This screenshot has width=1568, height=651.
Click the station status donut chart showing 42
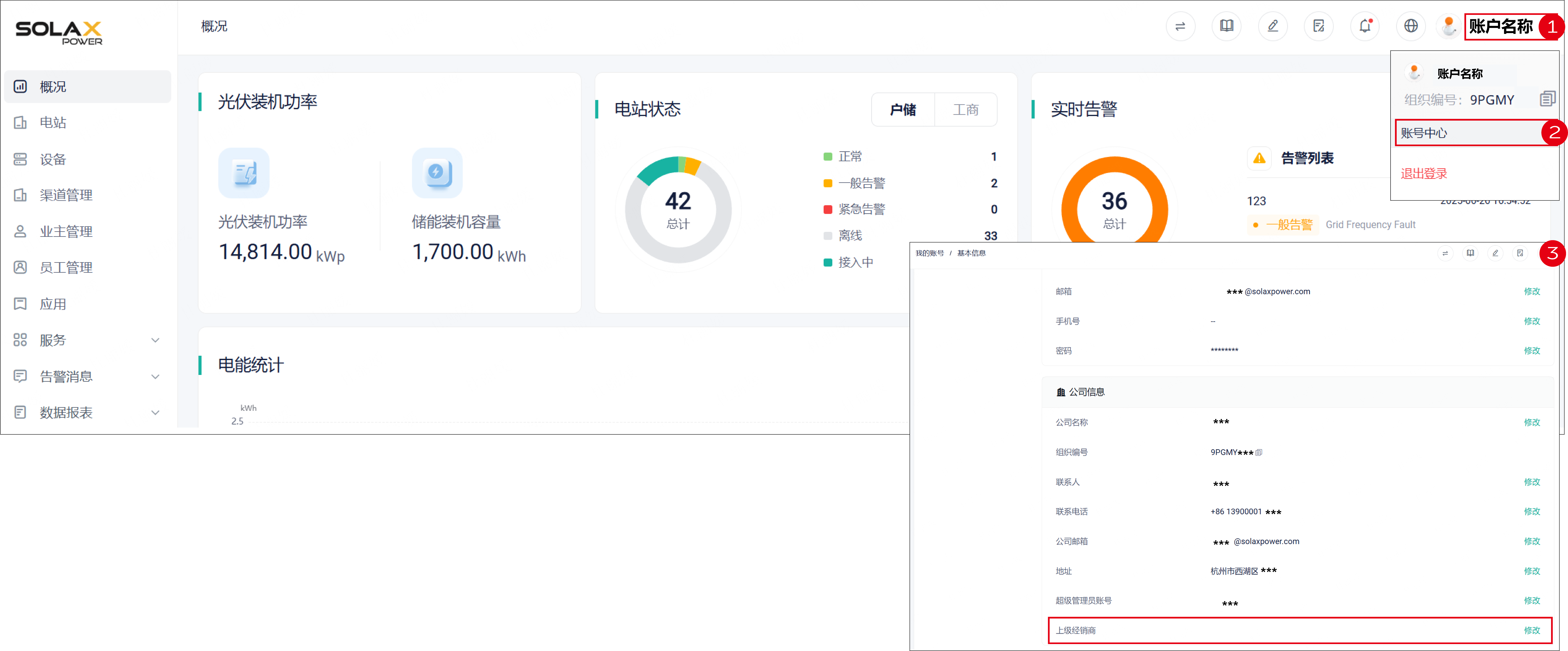point(678,209)
